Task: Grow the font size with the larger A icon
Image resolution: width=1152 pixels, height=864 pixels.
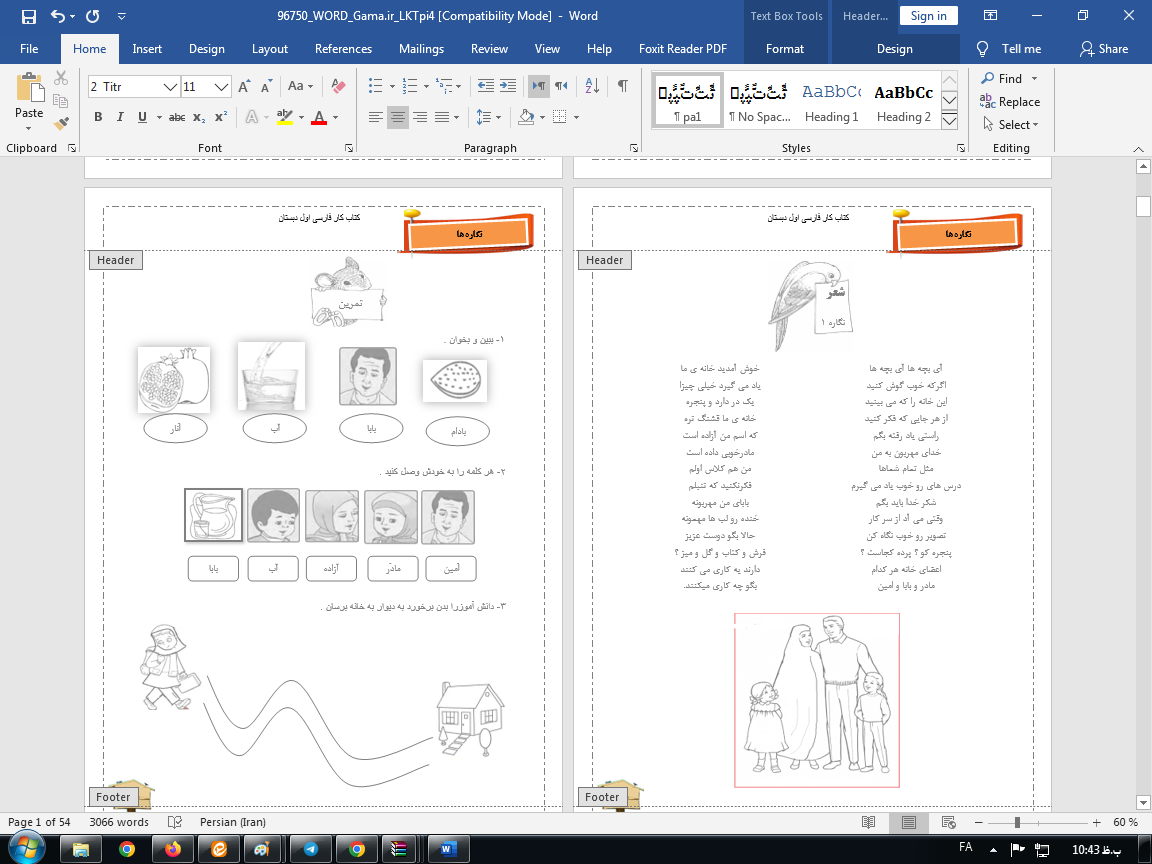Action: pos(245,86)
